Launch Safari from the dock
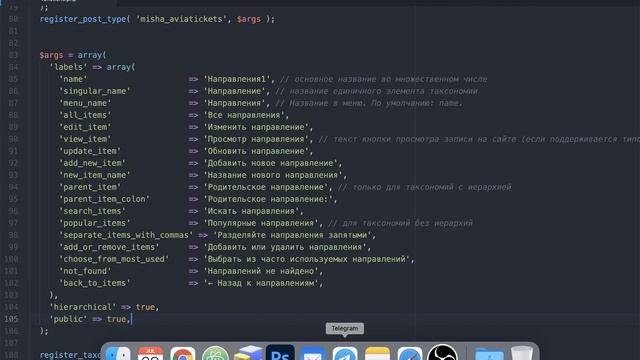The height and width of the screenshot is (360, 640). point(410,353)
